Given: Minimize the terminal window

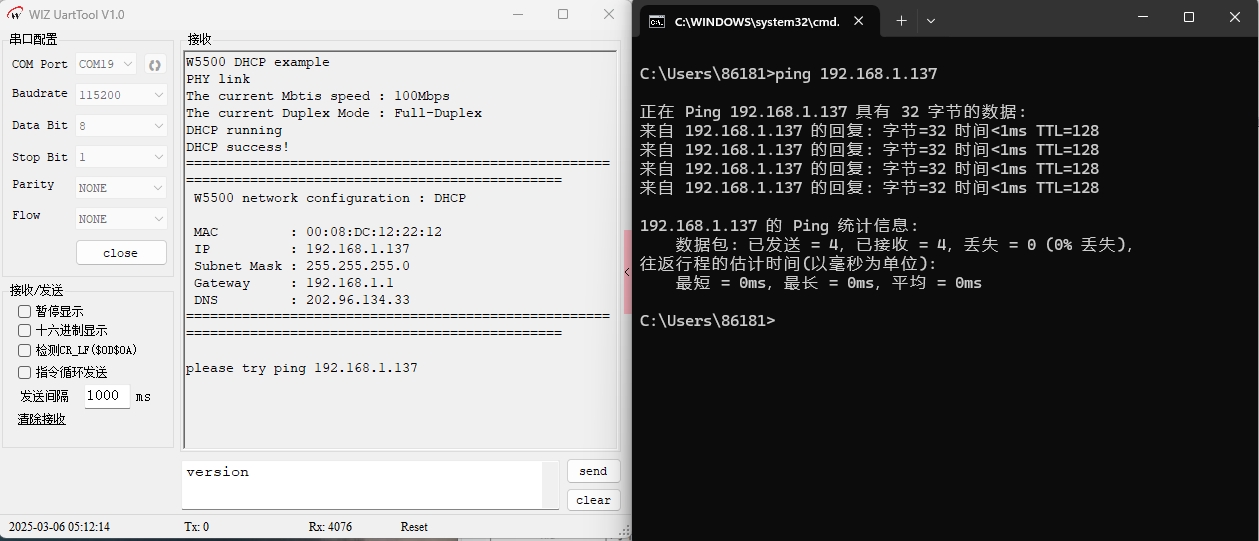Looking at the screenshot, I should (1143, 18).
